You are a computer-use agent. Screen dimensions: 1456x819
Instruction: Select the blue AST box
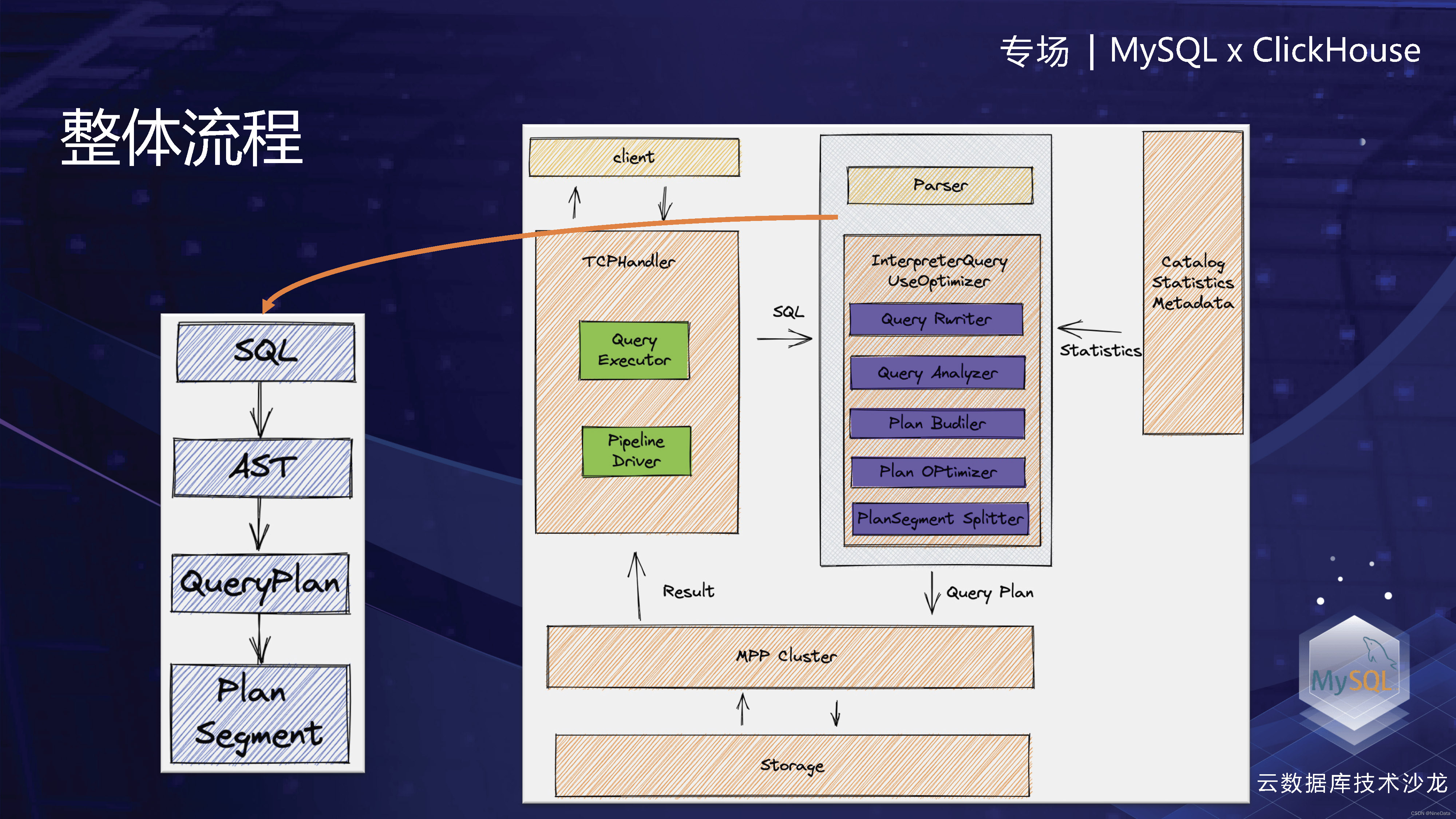point(262,468)
